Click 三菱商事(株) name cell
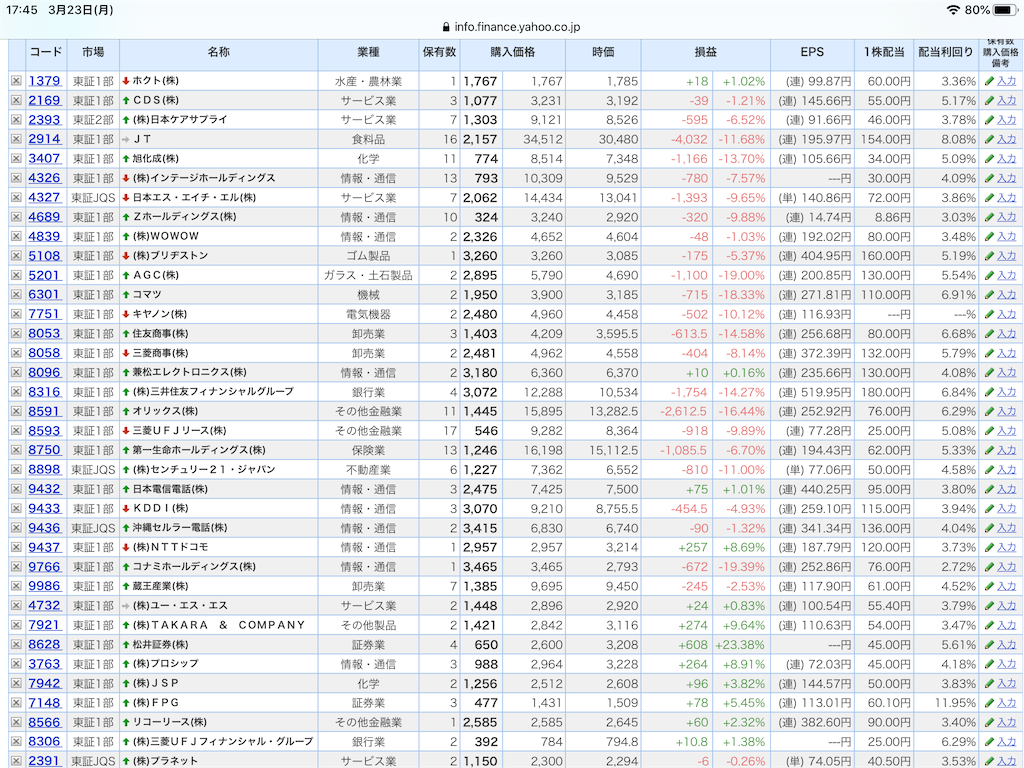Screen dimensions: 1024x768 (x=160, y=353)
